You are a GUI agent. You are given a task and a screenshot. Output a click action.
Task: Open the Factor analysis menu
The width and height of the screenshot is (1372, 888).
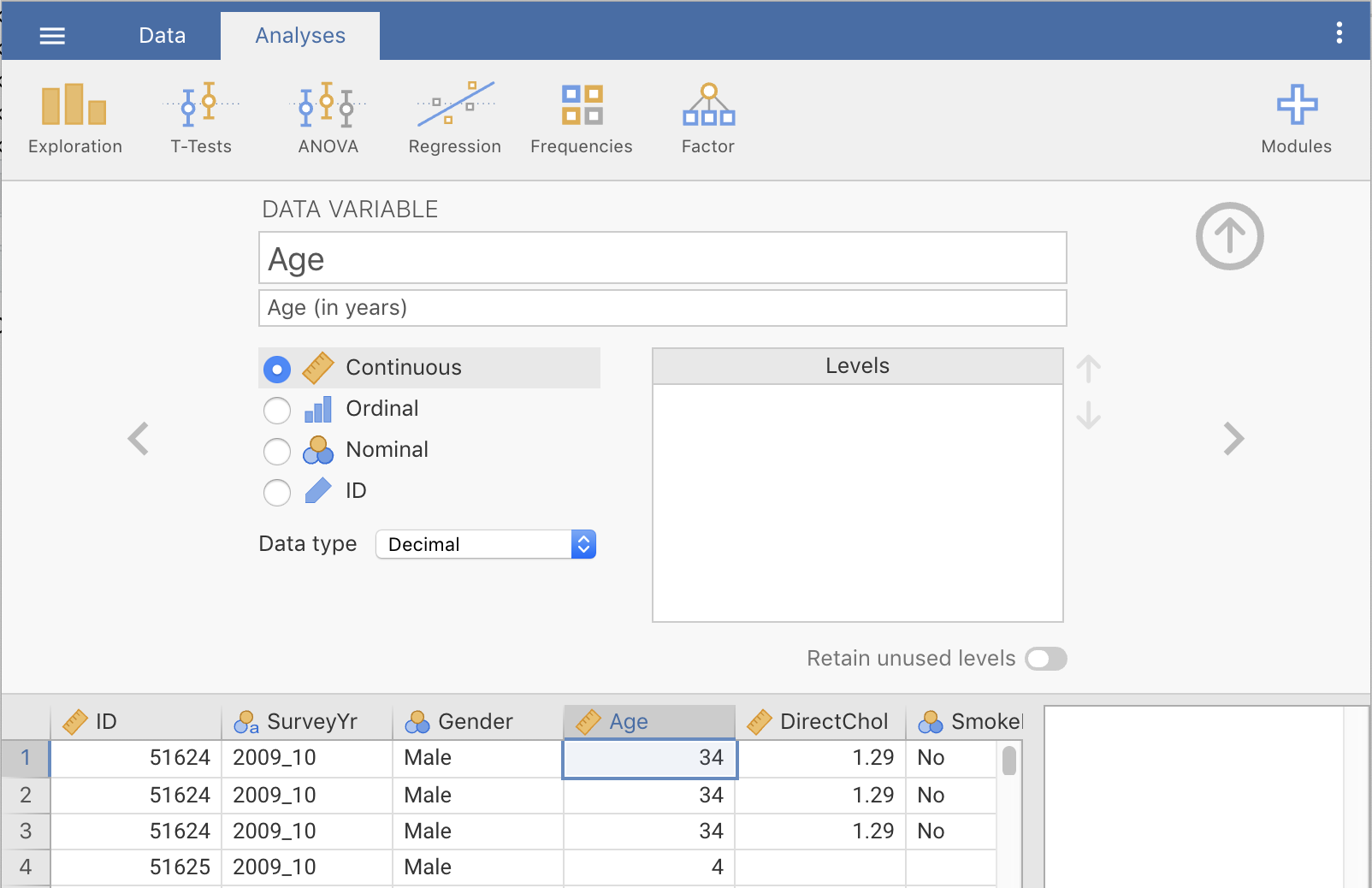707,119
